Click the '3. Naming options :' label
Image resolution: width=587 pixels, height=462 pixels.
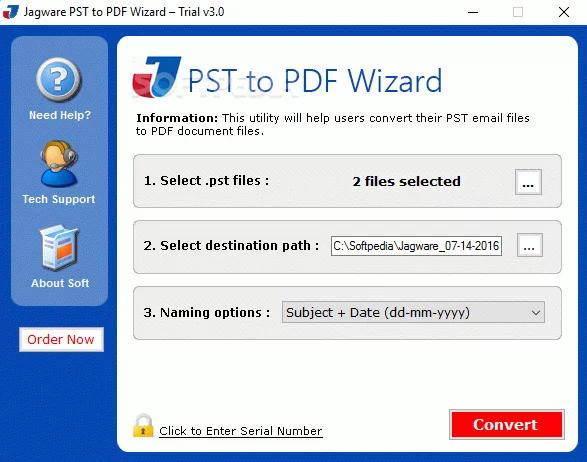pos(207,312)
